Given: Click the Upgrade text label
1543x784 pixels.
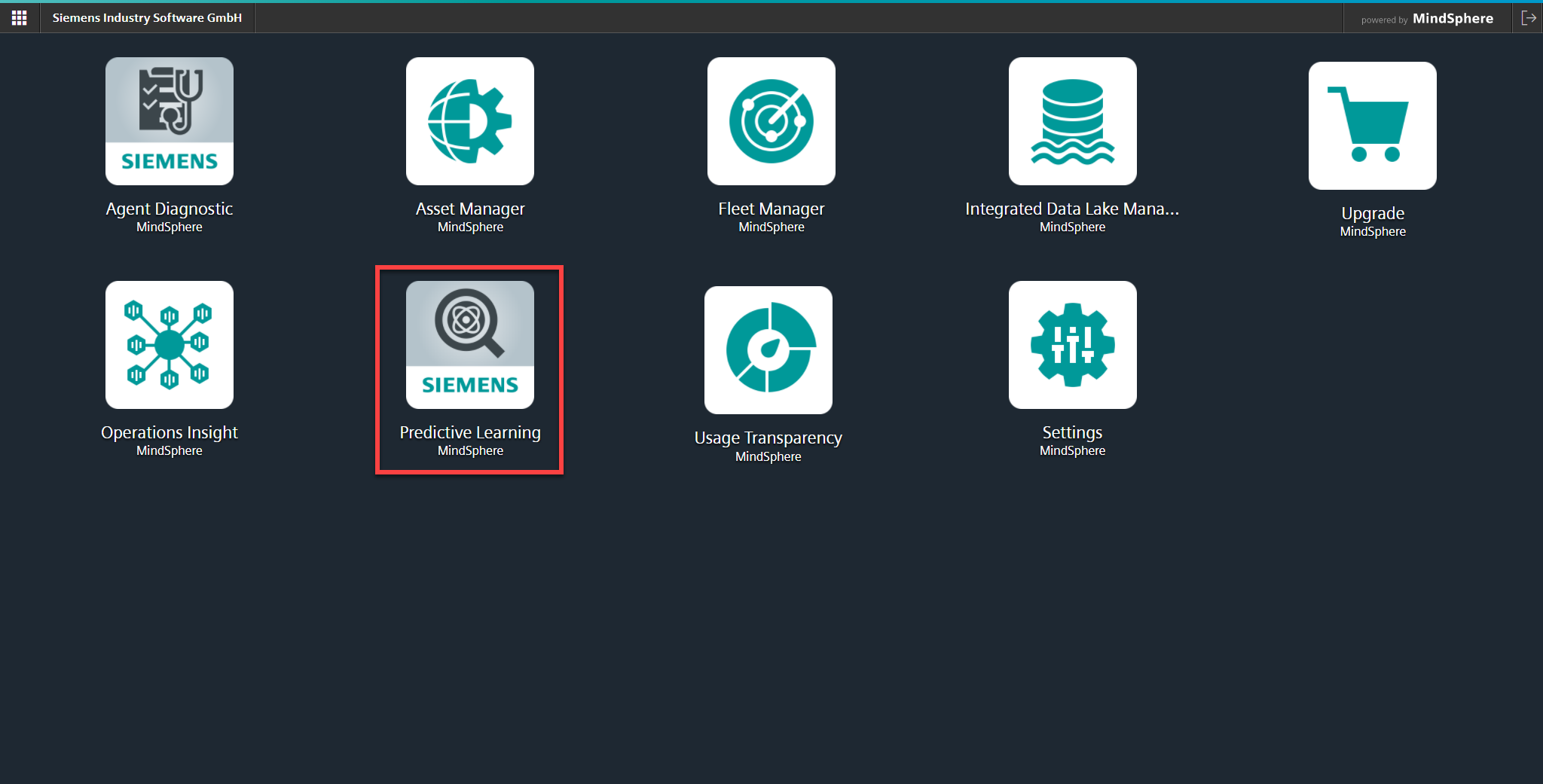Looking at the screenshot, I should [1373, 213].
